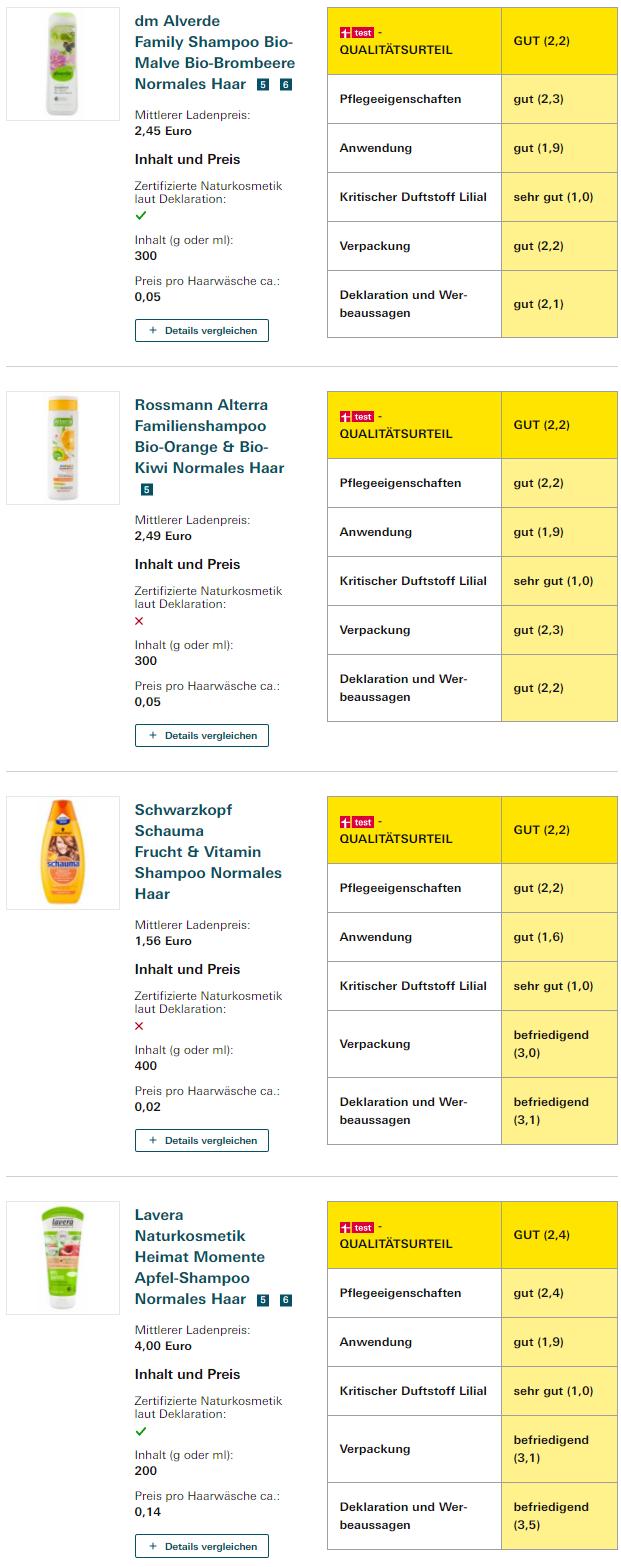621x1567 pixels.
Task: Open the Rossmann Alterra Familienshampoo title link
Action: [x=209, y=436]
